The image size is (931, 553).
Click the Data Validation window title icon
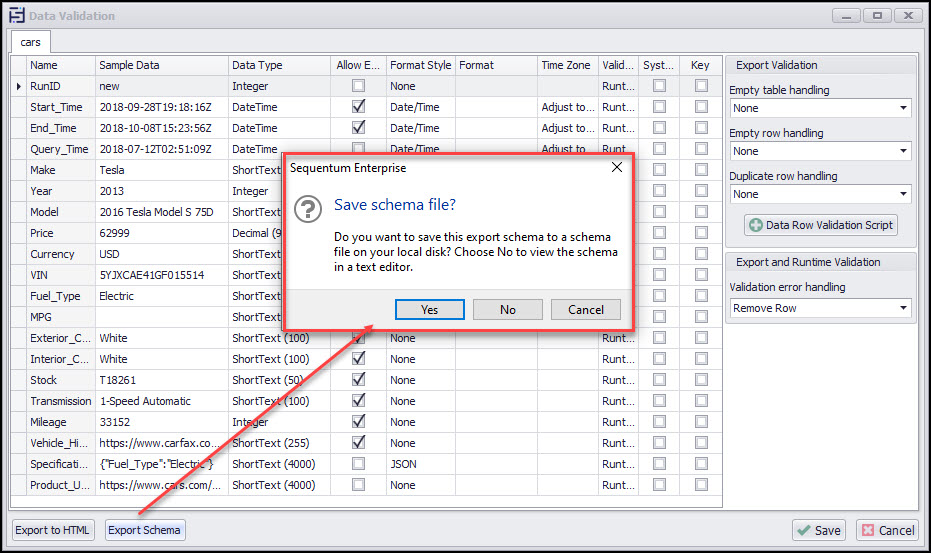click(15, 15)
